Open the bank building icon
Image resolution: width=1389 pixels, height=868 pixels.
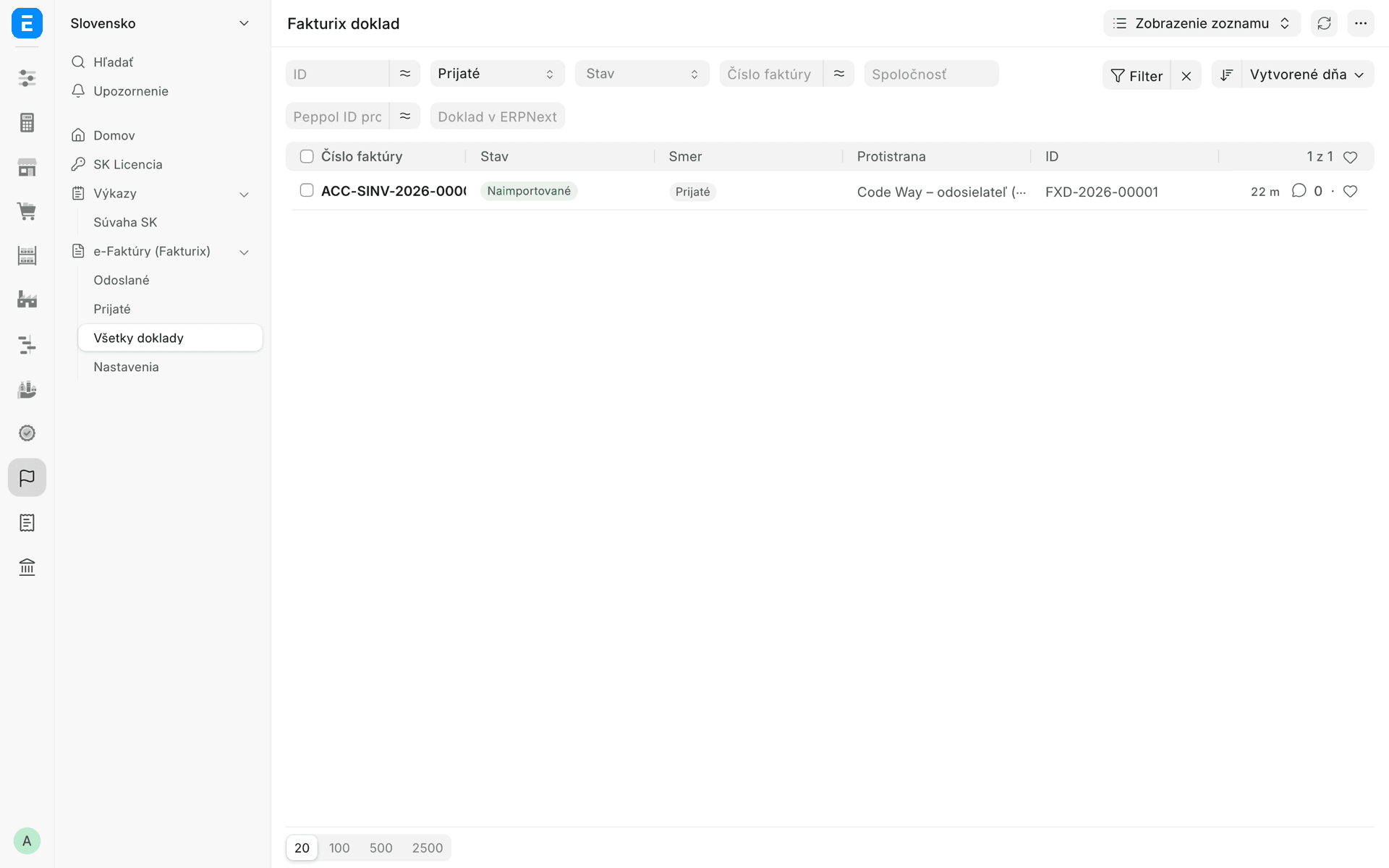(x=27, y=566)
